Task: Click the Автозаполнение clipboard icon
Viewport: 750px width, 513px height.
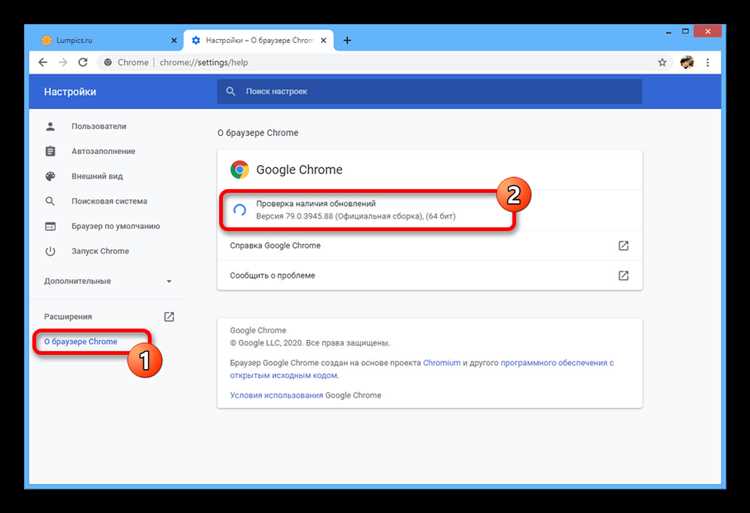Action: (50, 151)
